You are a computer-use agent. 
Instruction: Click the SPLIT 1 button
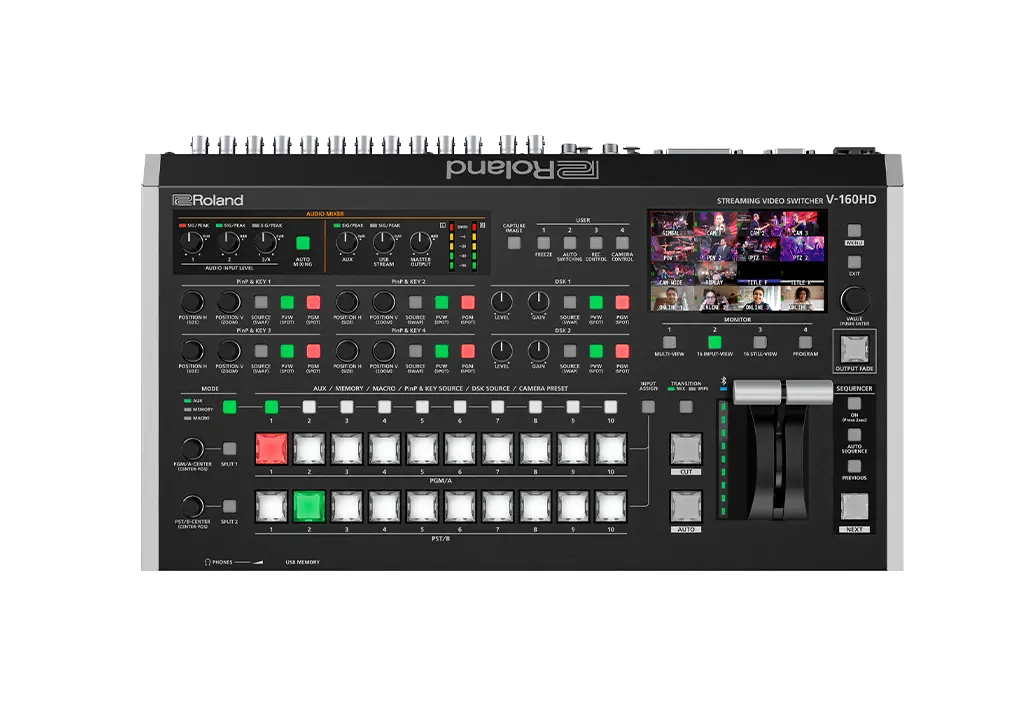229,449
